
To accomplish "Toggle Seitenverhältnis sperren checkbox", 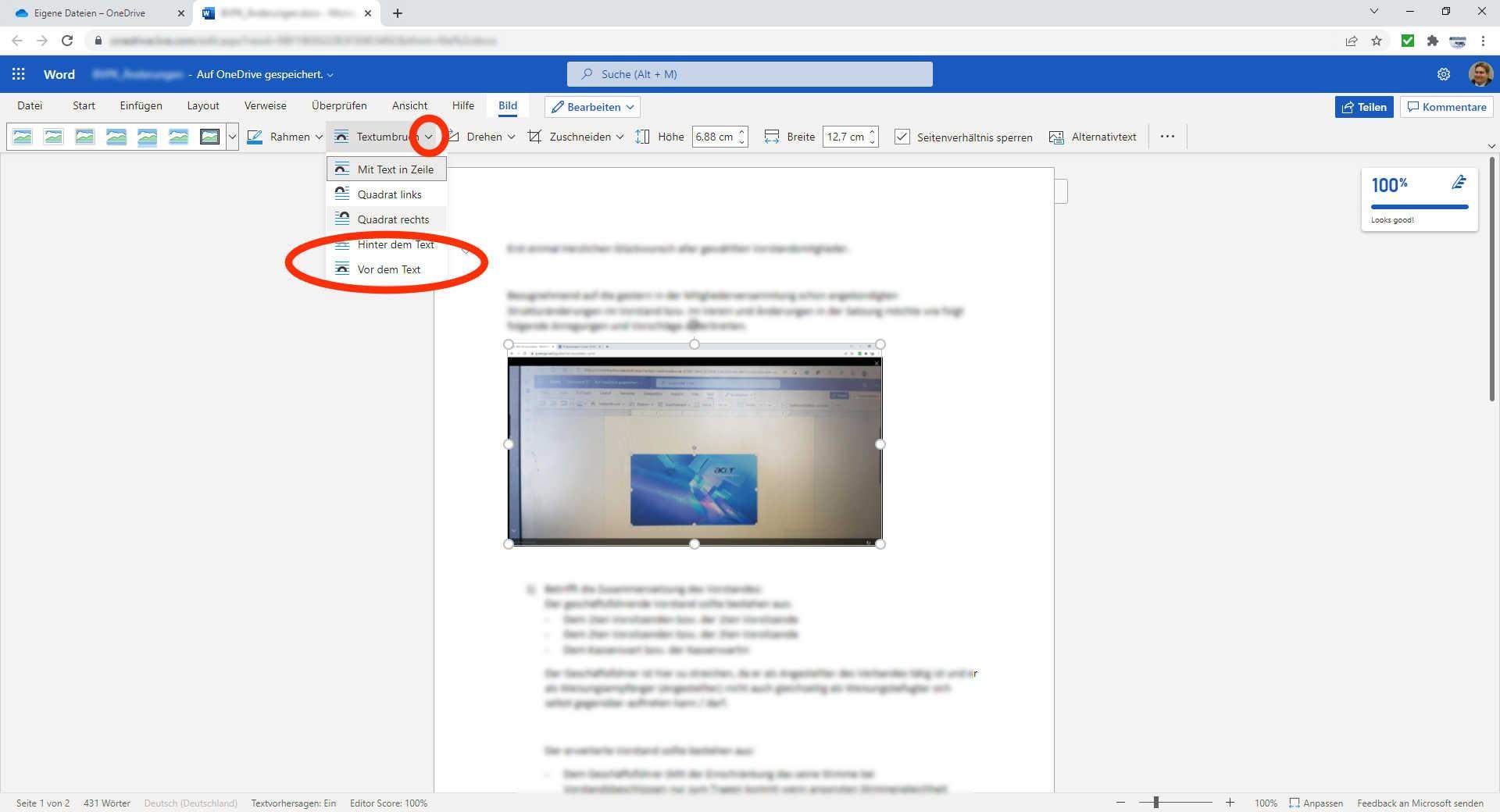I will point(902,137).
